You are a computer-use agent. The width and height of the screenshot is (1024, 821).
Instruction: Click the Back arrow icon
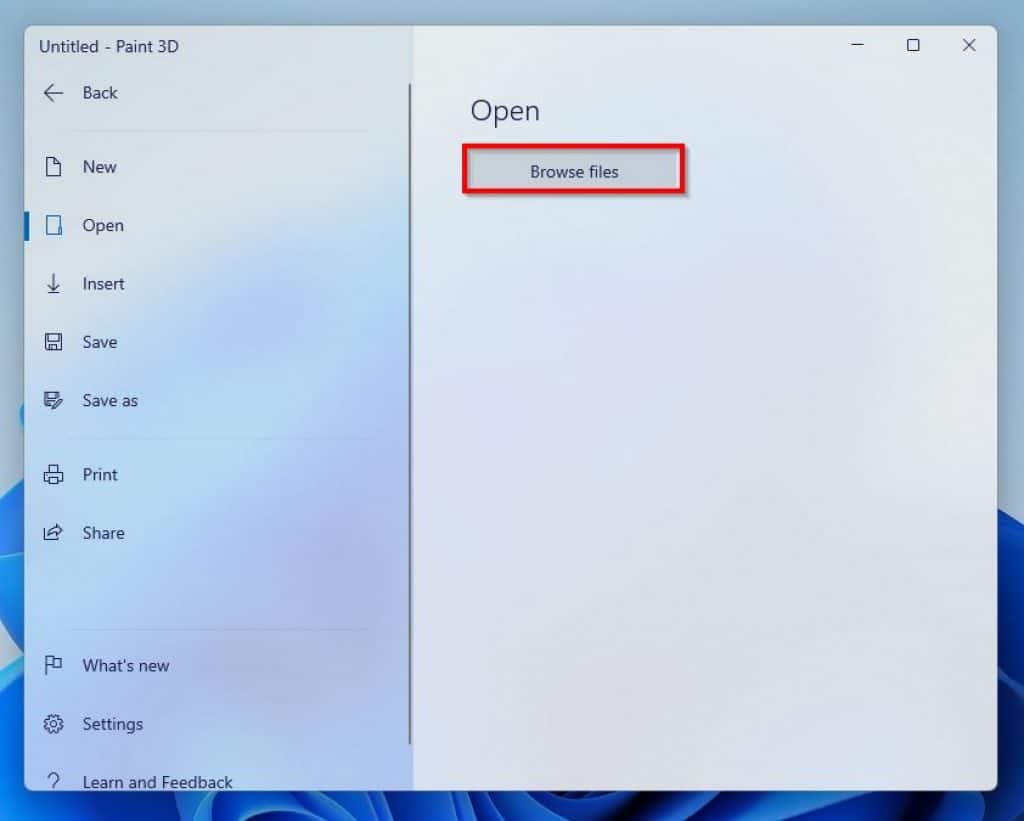[53, 93]
